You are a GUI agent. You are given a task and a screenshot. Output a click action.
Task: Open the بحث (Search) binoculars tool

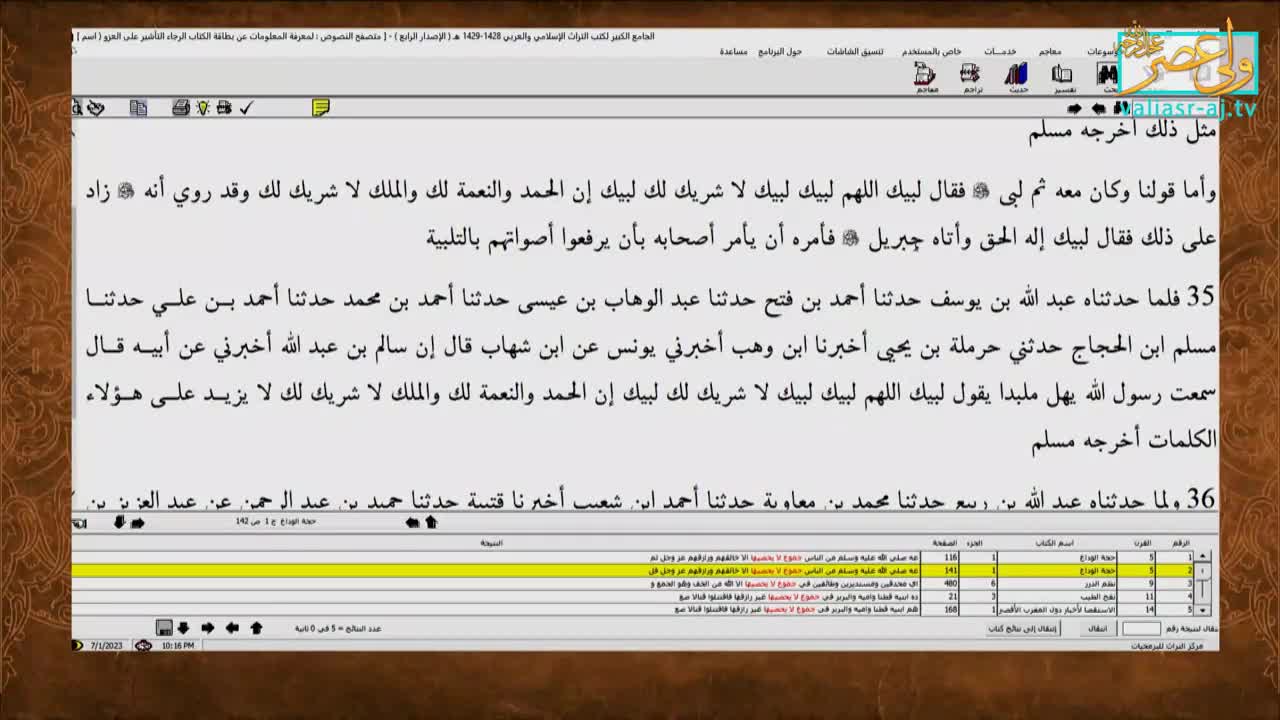[1103, 72]
